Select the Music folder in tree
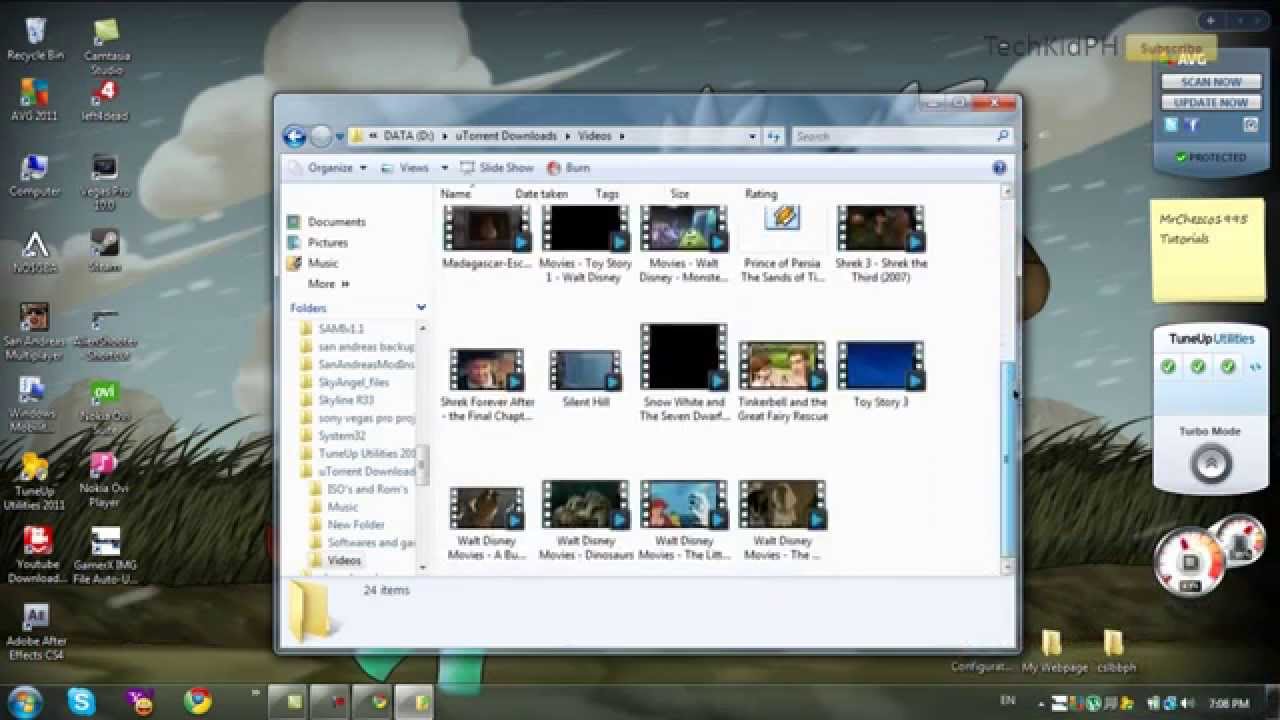The height and width of the screenshot is (720, 1280). 342,507
